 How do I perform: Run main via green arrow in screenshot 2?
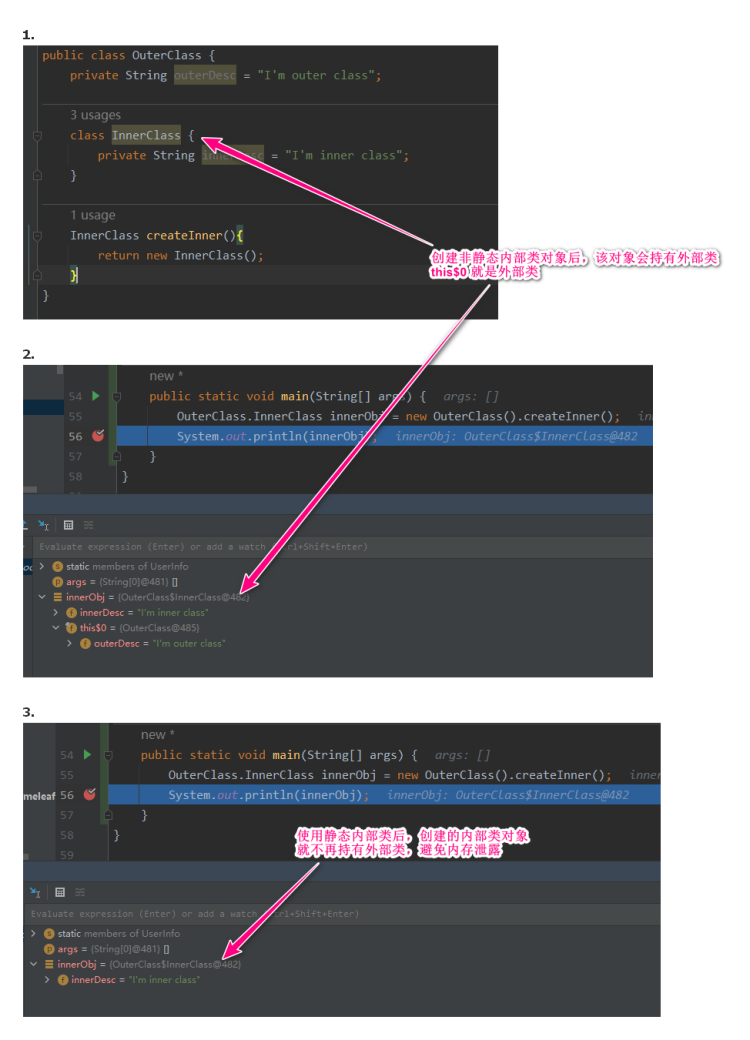(x=95, y=396)
